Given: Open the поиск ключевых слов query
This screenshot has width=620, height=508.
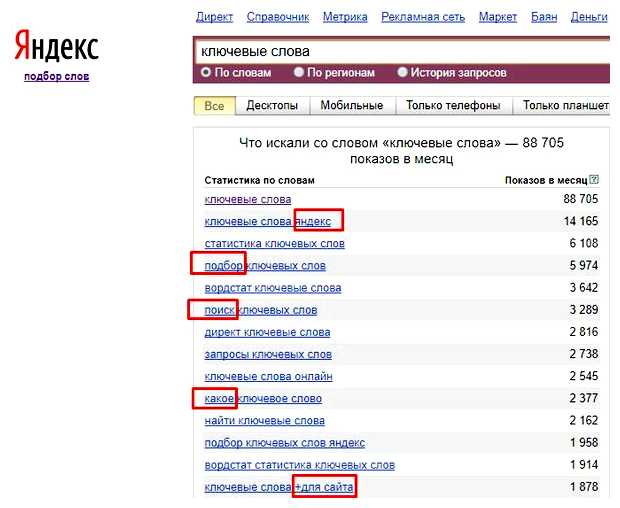Looking at the screenshot, I should click(261, 310).
